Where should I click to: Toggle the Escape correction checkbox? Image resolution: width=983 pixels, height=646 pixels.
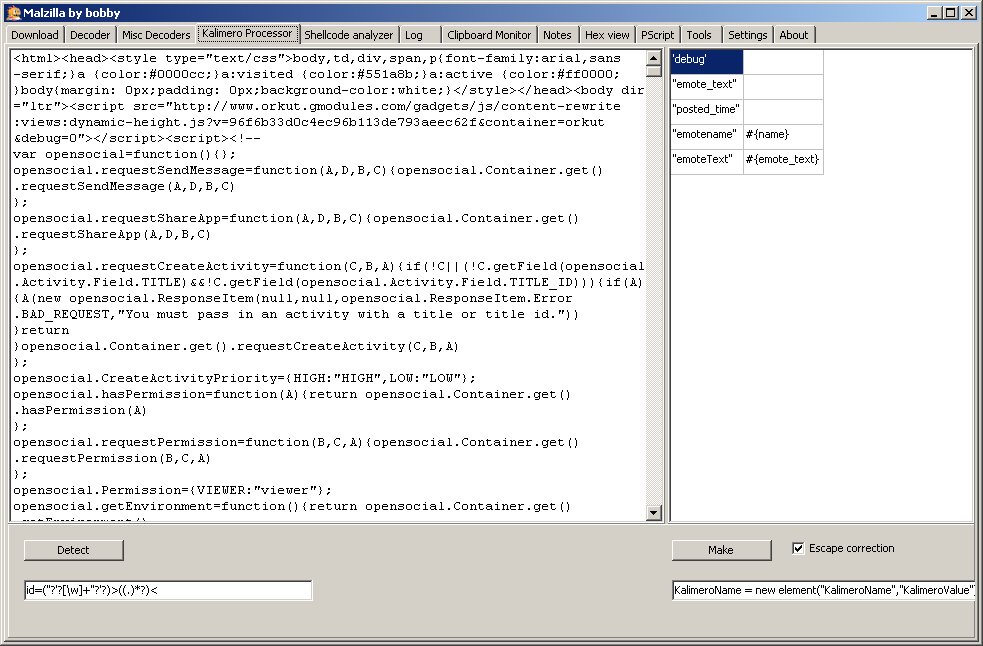click(798, 548)
